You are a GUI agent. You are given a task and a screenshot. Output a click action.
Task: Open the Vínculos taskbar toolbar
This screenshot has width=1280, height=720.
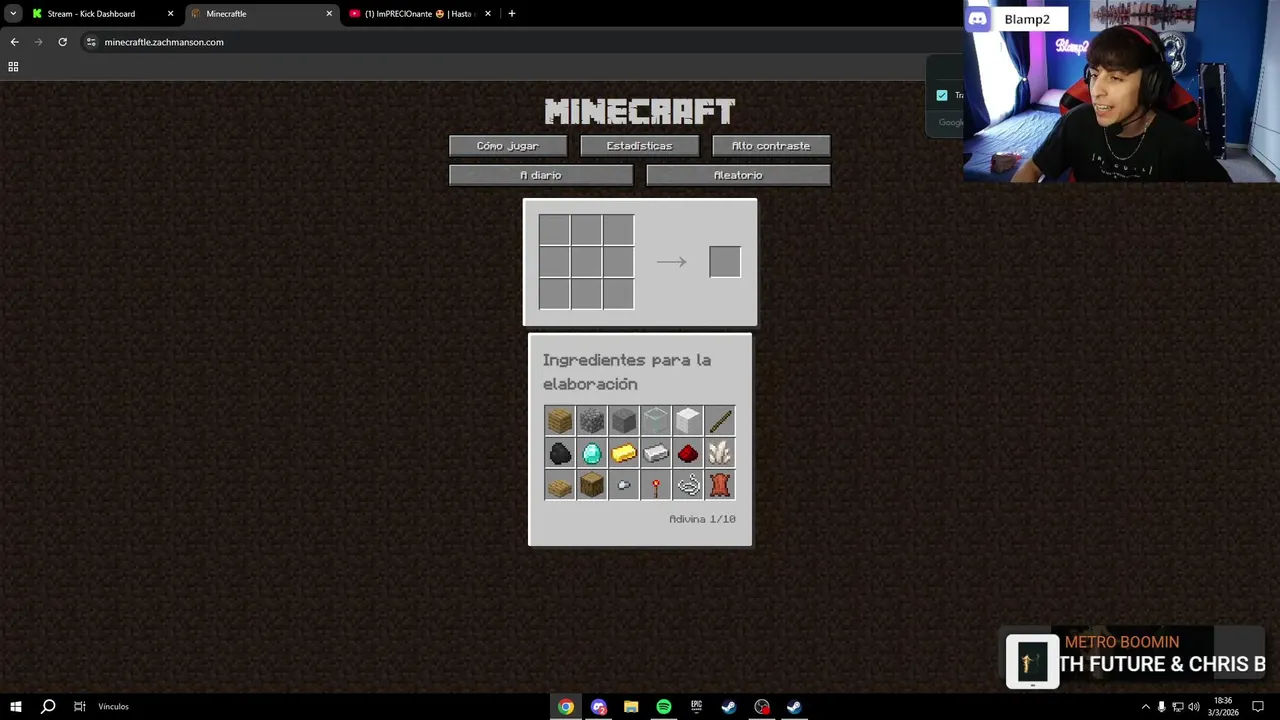pos(114,706)
